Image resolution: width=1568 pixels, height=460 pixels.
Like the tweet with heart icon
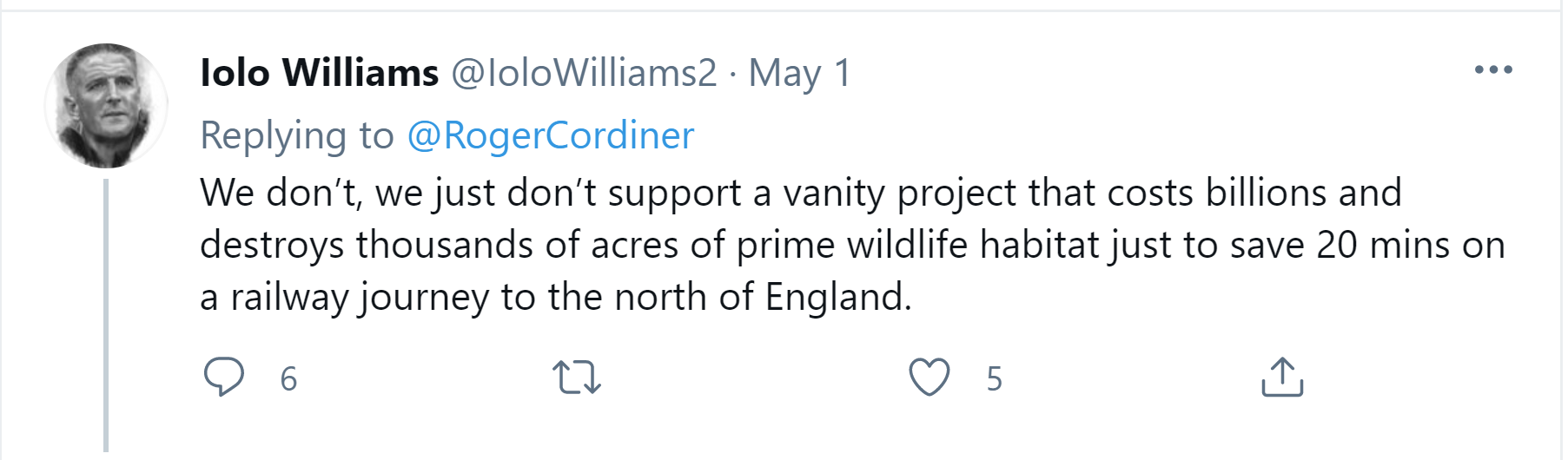tap(929, 378)
